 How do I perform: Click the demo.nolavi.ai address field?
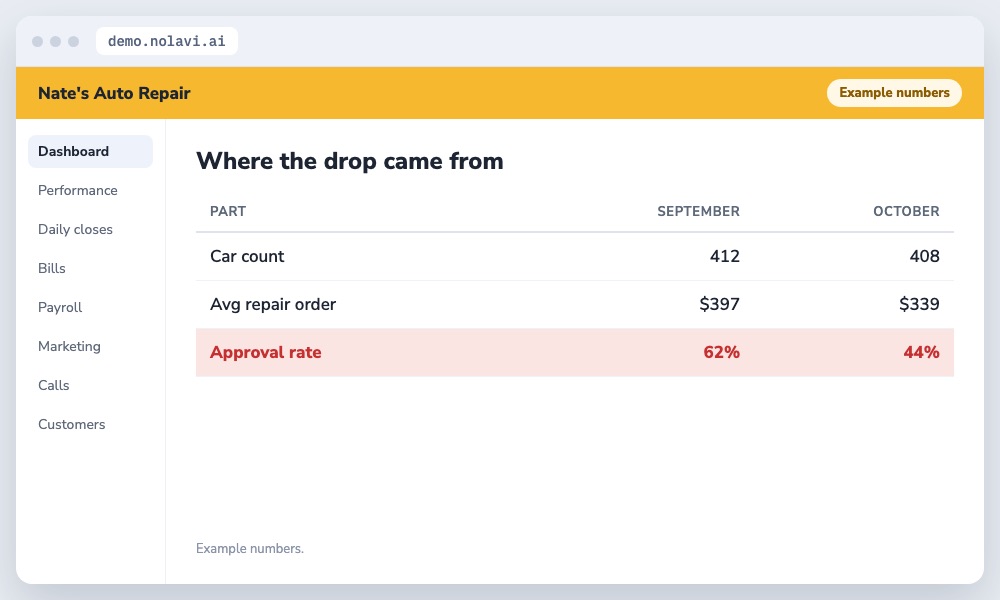click(166, 41)
